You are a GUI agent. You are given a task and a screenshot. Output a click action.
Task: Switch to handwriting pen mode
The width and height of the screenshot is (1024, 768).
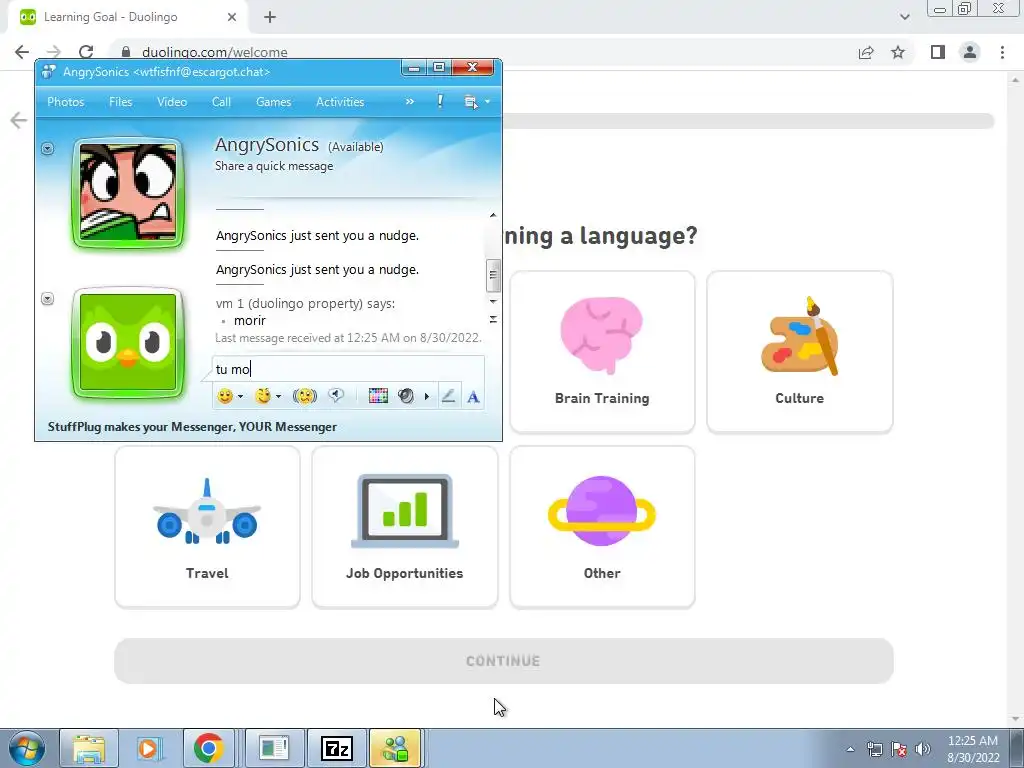click(x=449, y=396)
